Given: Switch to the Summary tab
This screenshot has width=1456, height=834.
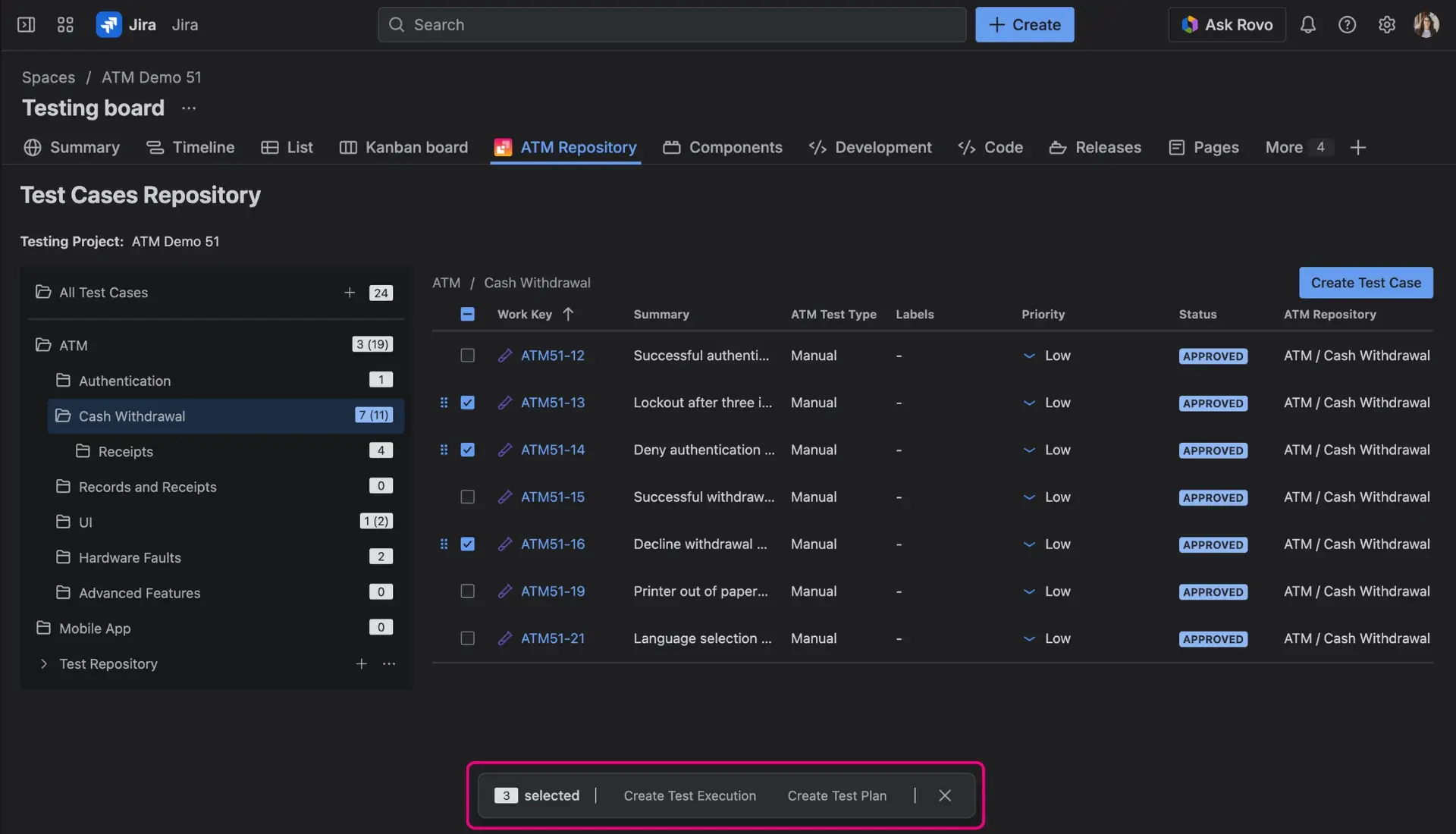Looking at the screenshot, I should (72, 147).
